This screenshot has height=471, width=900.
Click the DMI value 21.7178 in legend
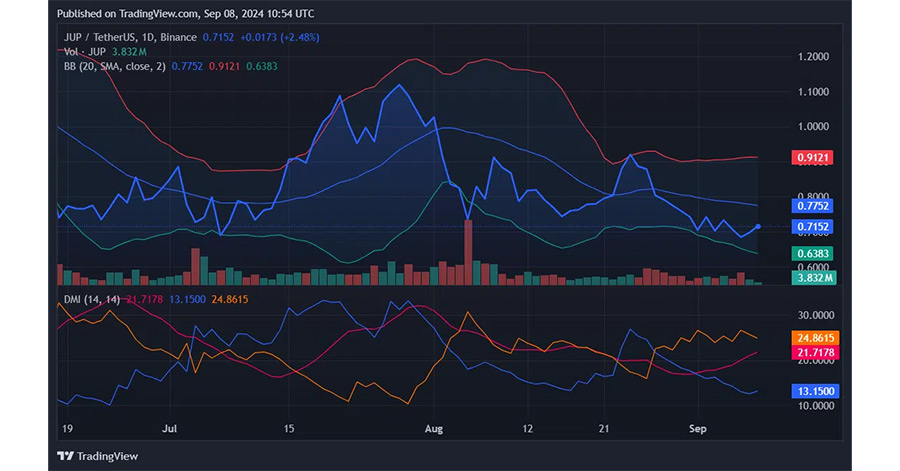(145, 299)
